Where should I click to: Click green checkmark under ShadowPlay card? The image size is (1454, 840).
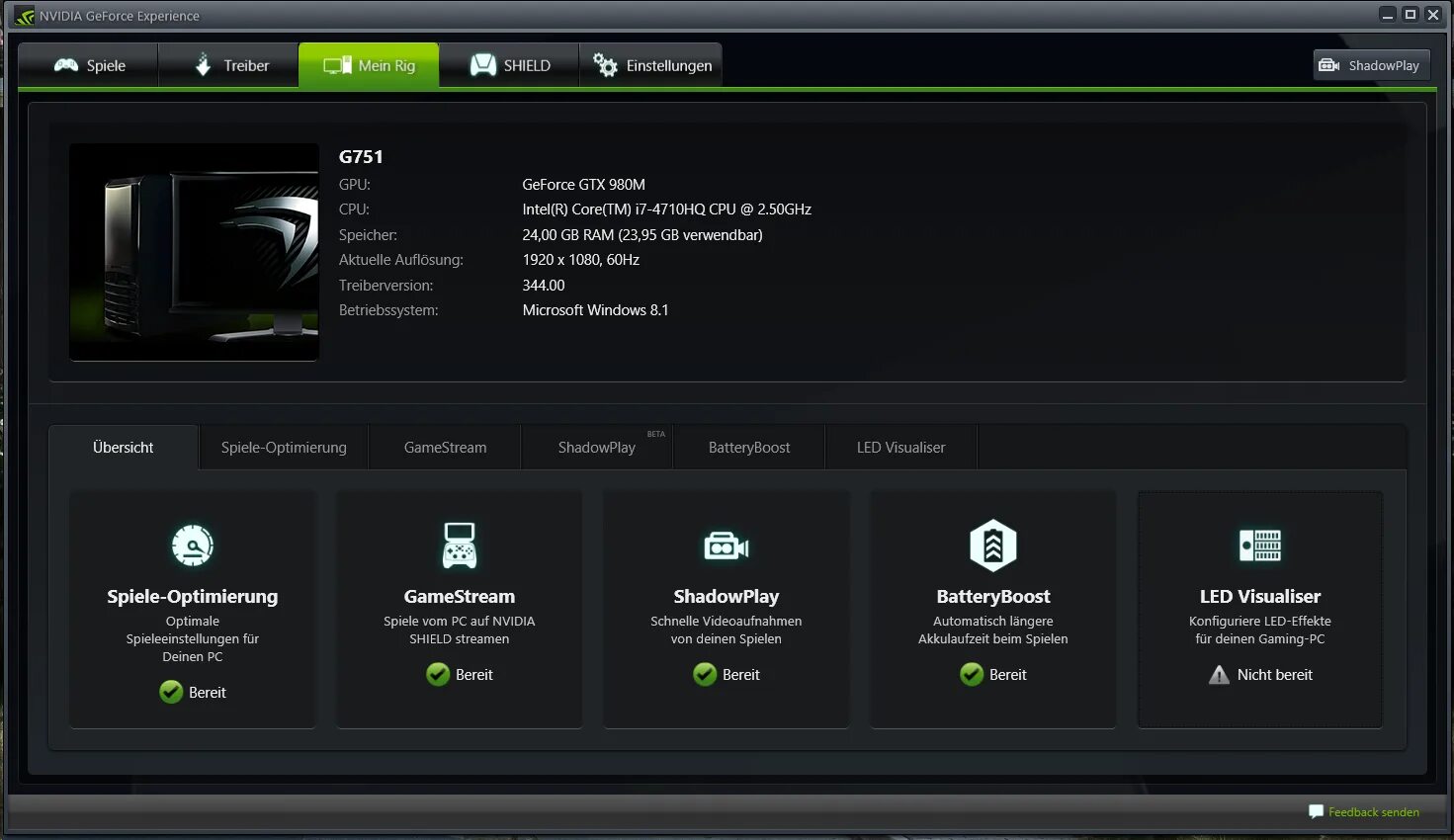point(705,674)
